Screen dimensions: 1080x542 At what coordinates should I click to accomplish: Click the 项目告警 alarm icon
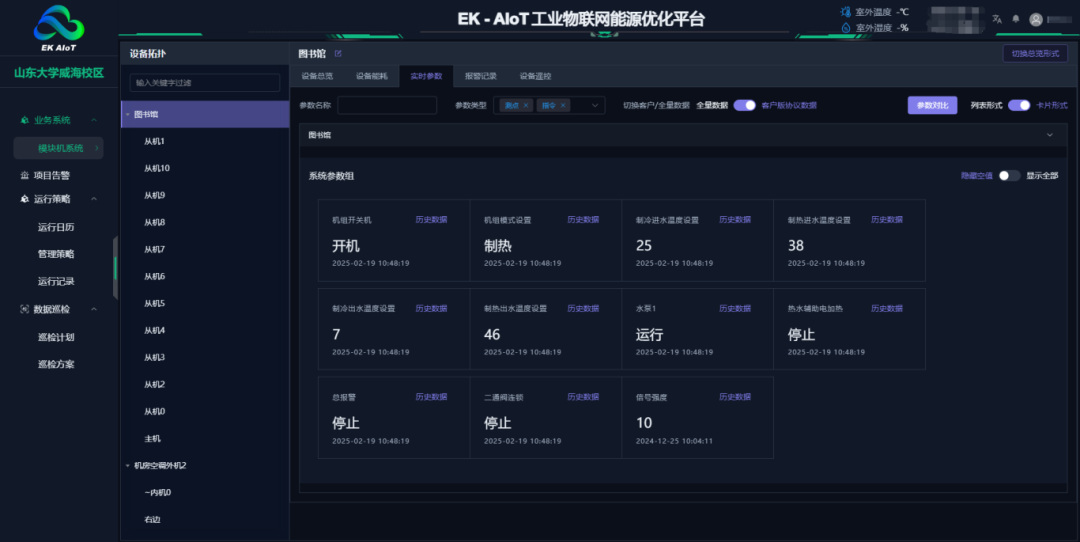pyautogui.click(x=25, y=175)
